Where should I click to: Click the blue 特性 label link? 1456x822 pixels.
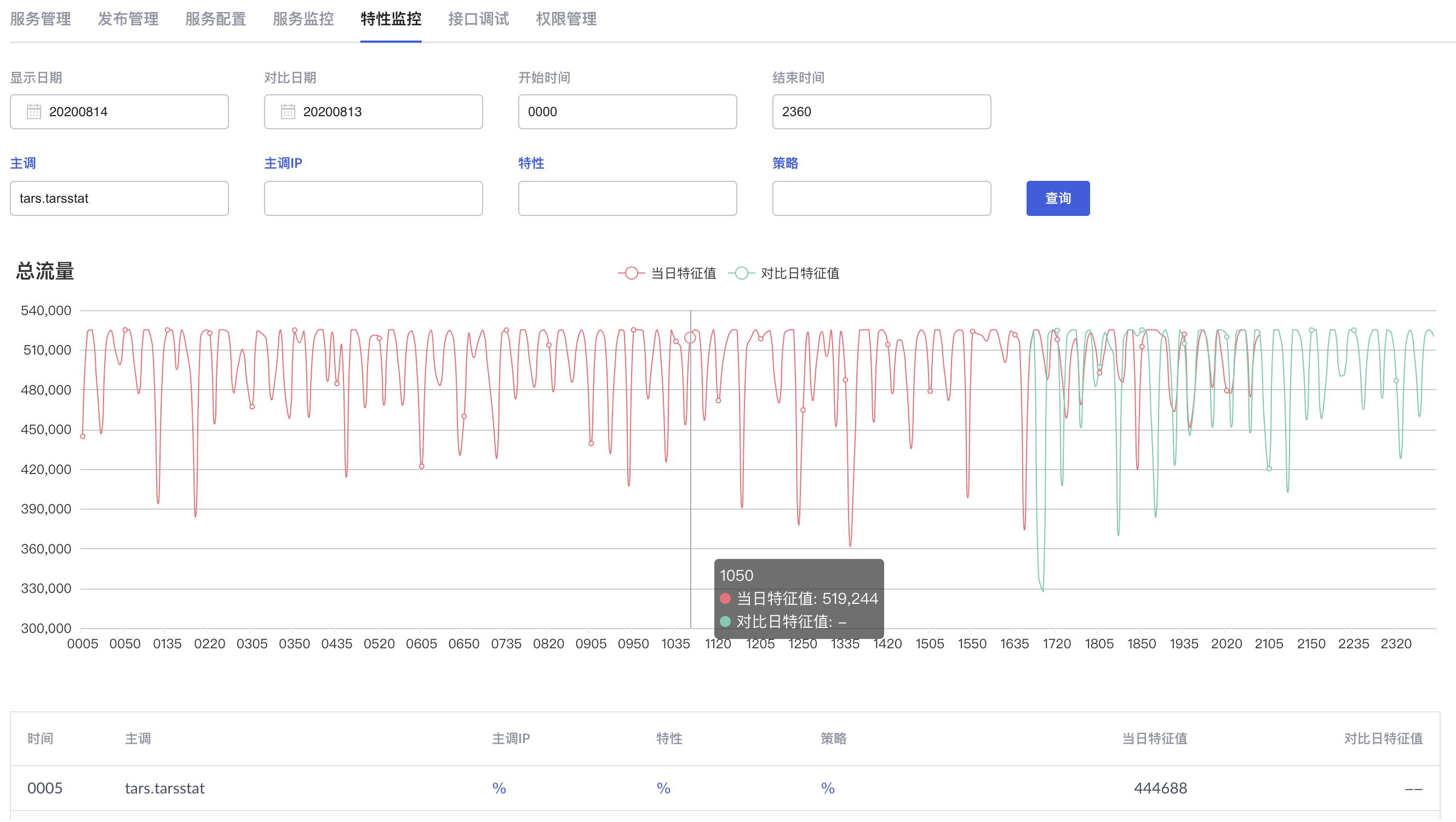pyautogui.click(x=531, y=163)
